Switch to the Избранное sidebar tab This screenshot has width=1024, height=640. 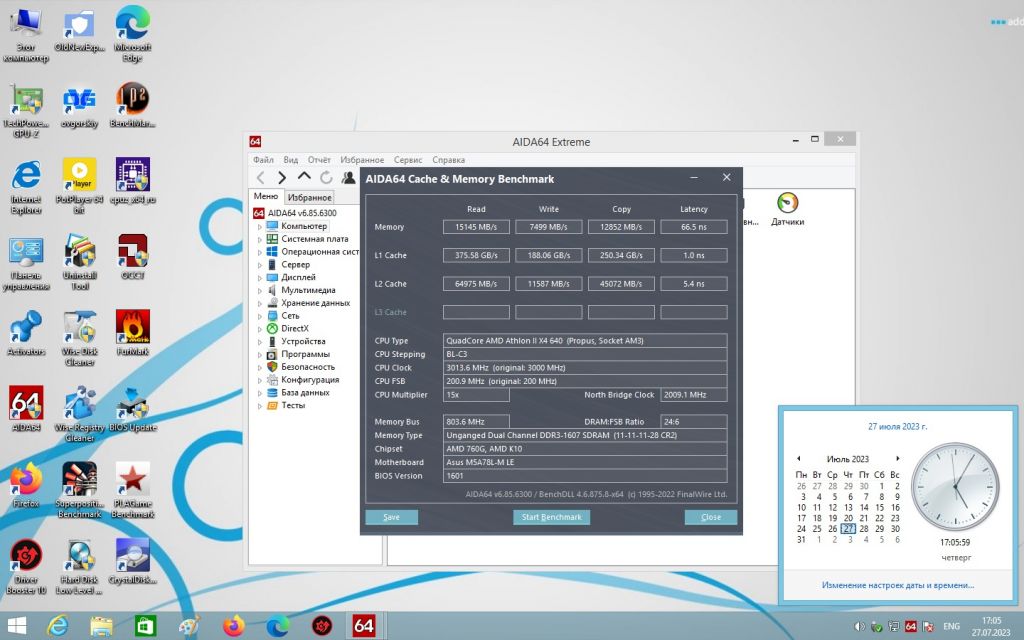pyautogui.click(x=310, y=197)
